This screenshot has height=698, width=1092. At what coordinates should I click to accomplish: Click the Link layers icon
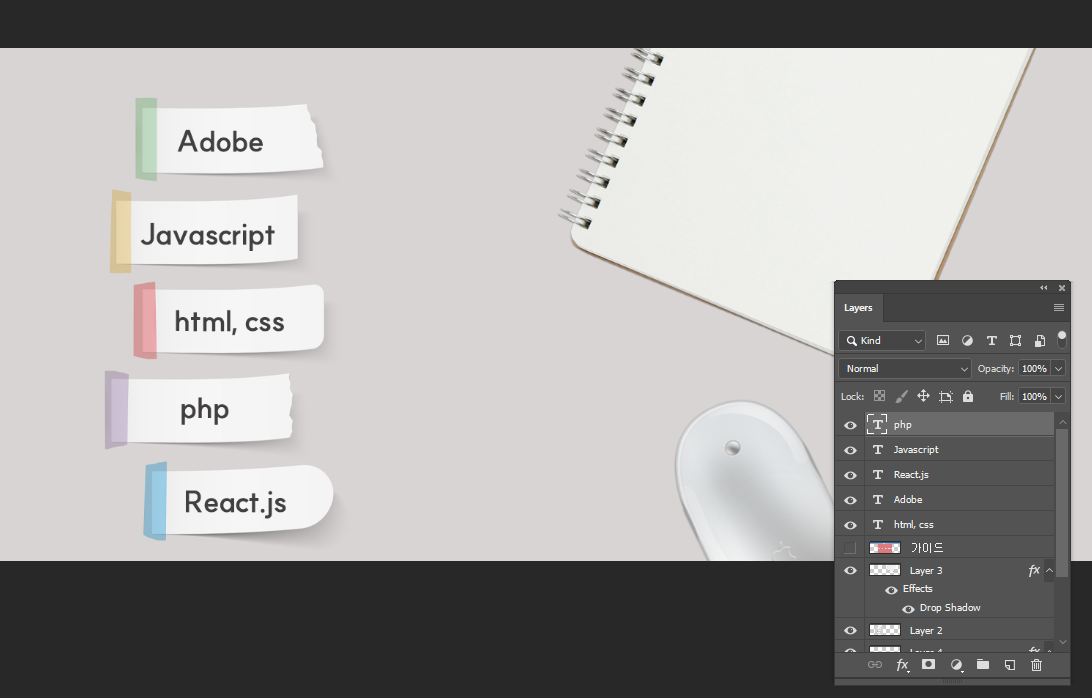(875, 665)
